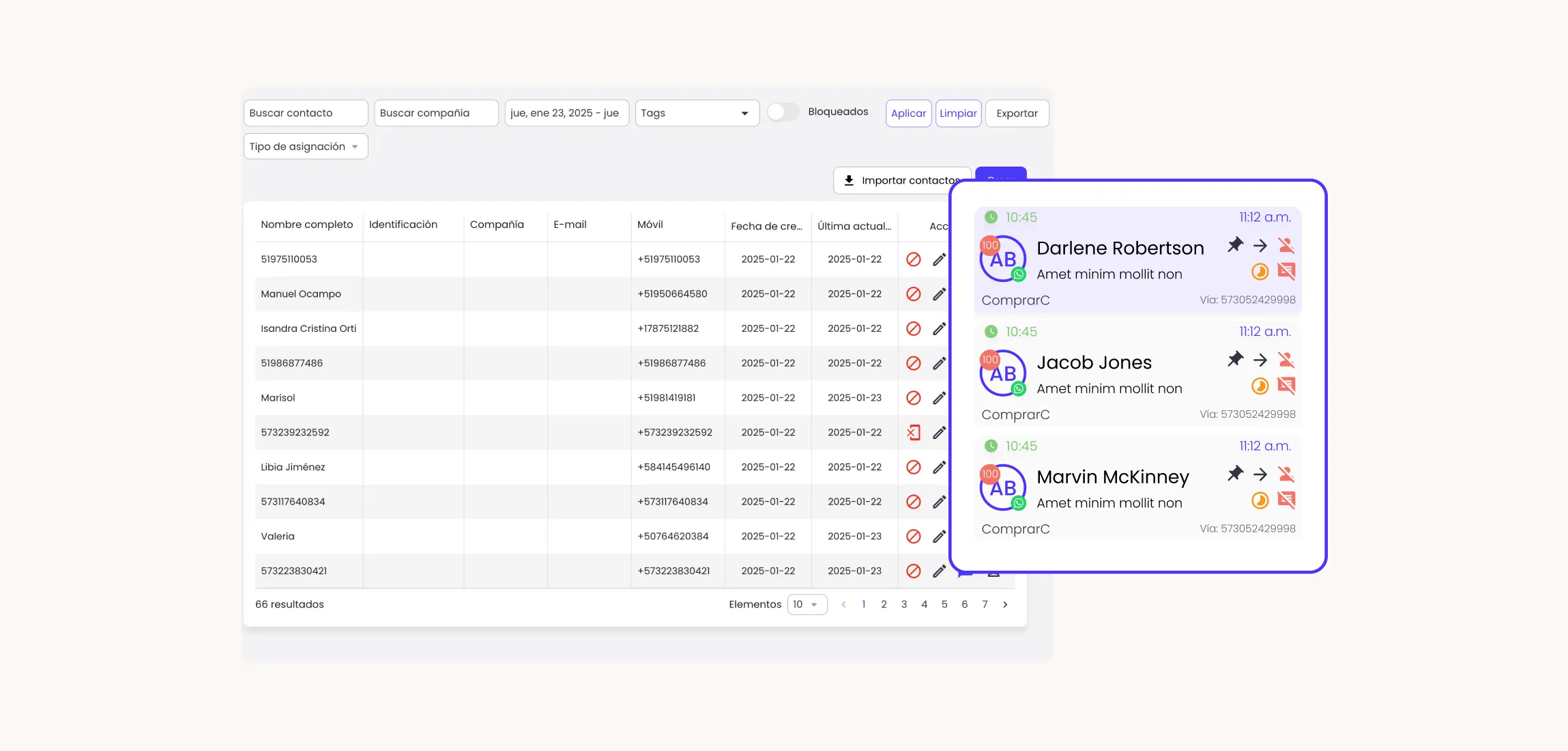Expand Tipo de asignación dropdown
This screenshot has height=751, width=1568.
click(x=306, y=146)
